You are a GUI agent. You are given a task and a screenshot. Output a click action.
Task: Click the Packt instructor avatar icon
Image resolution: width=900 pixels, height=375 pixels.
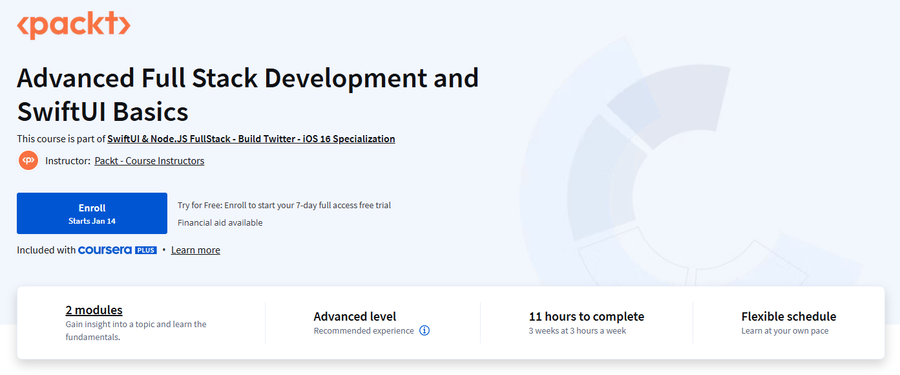pyautogui.click(x=28, y=161)
